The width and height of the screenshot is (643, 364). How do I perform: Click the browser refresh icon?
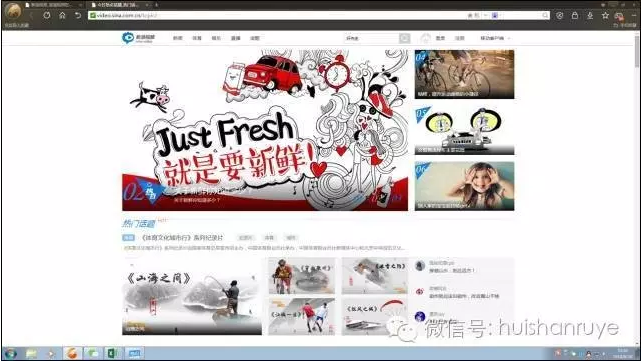point(47,16)
